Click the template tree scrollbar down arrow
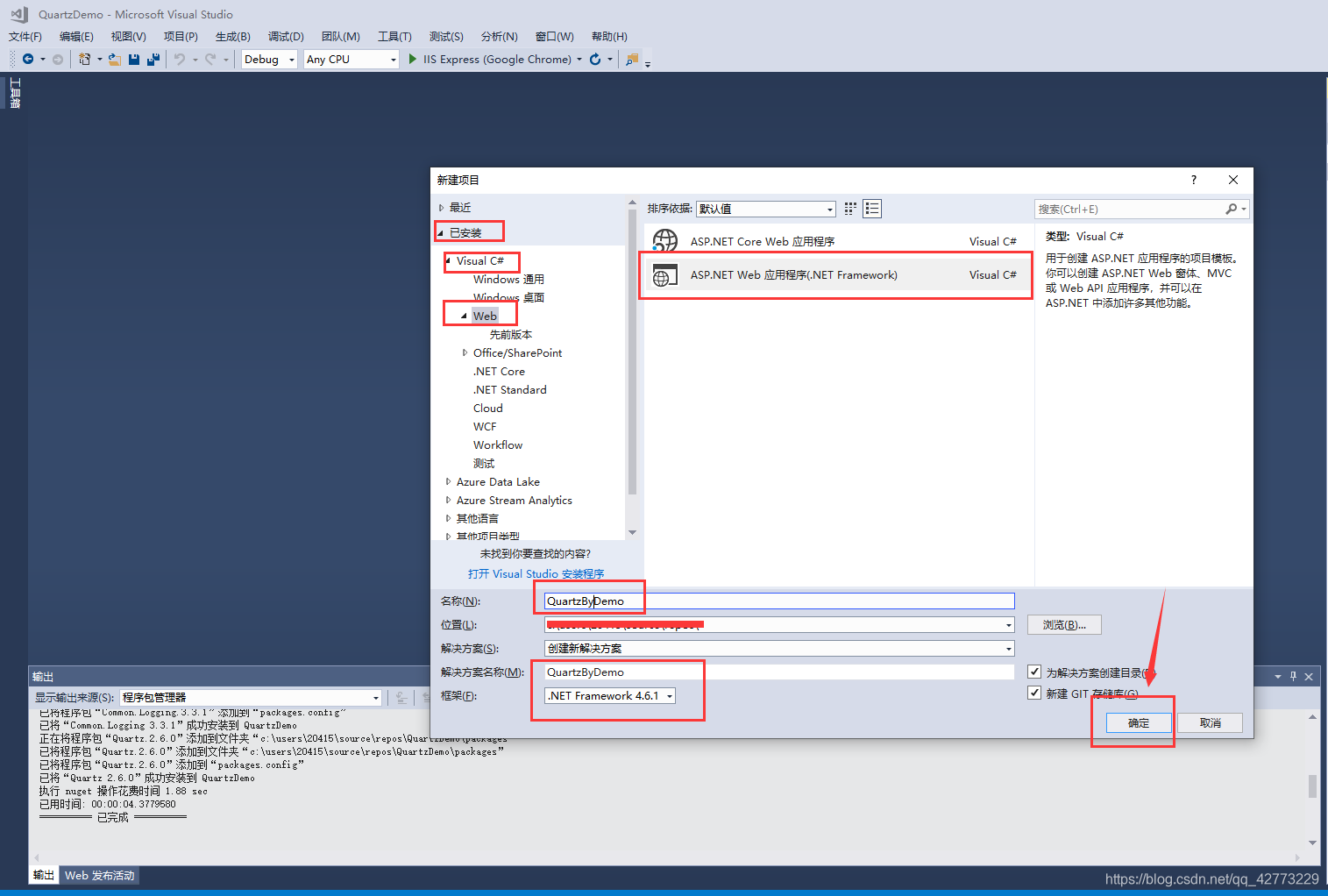The image size is (1328, 896). point(632,532)
